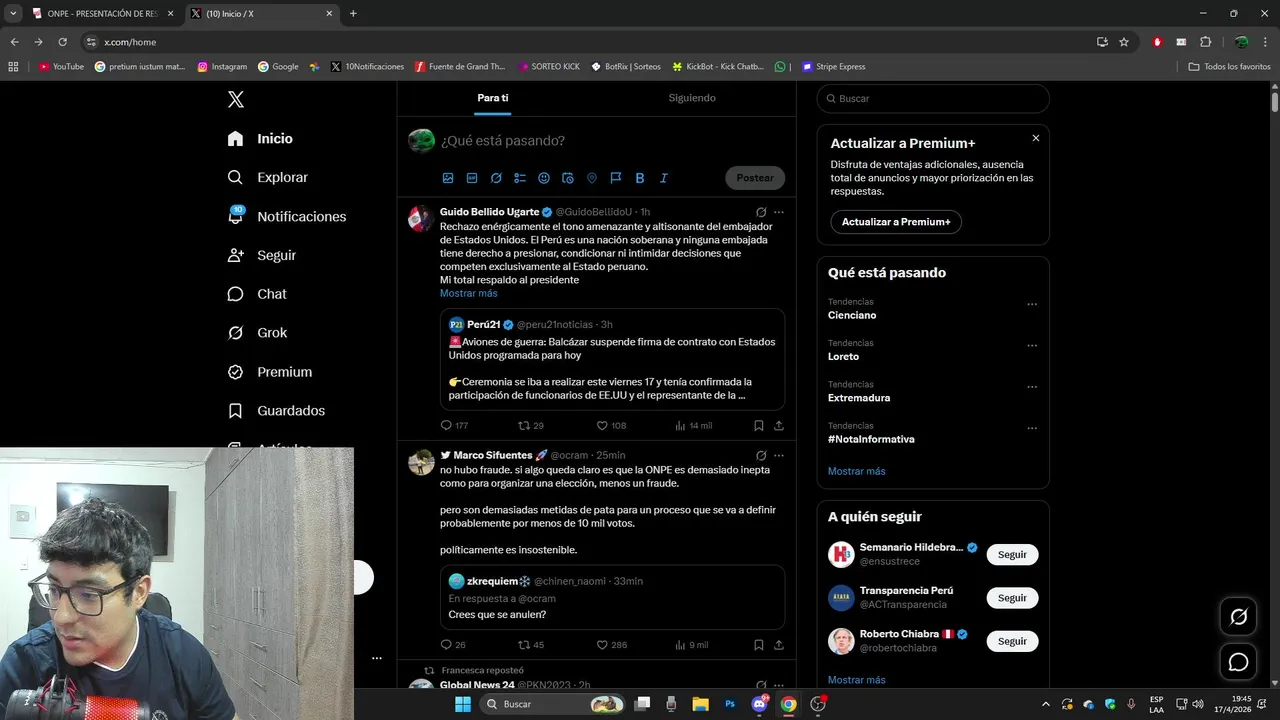
Task: Share the Marco Sifuentes post
Action: coord(779,645)
